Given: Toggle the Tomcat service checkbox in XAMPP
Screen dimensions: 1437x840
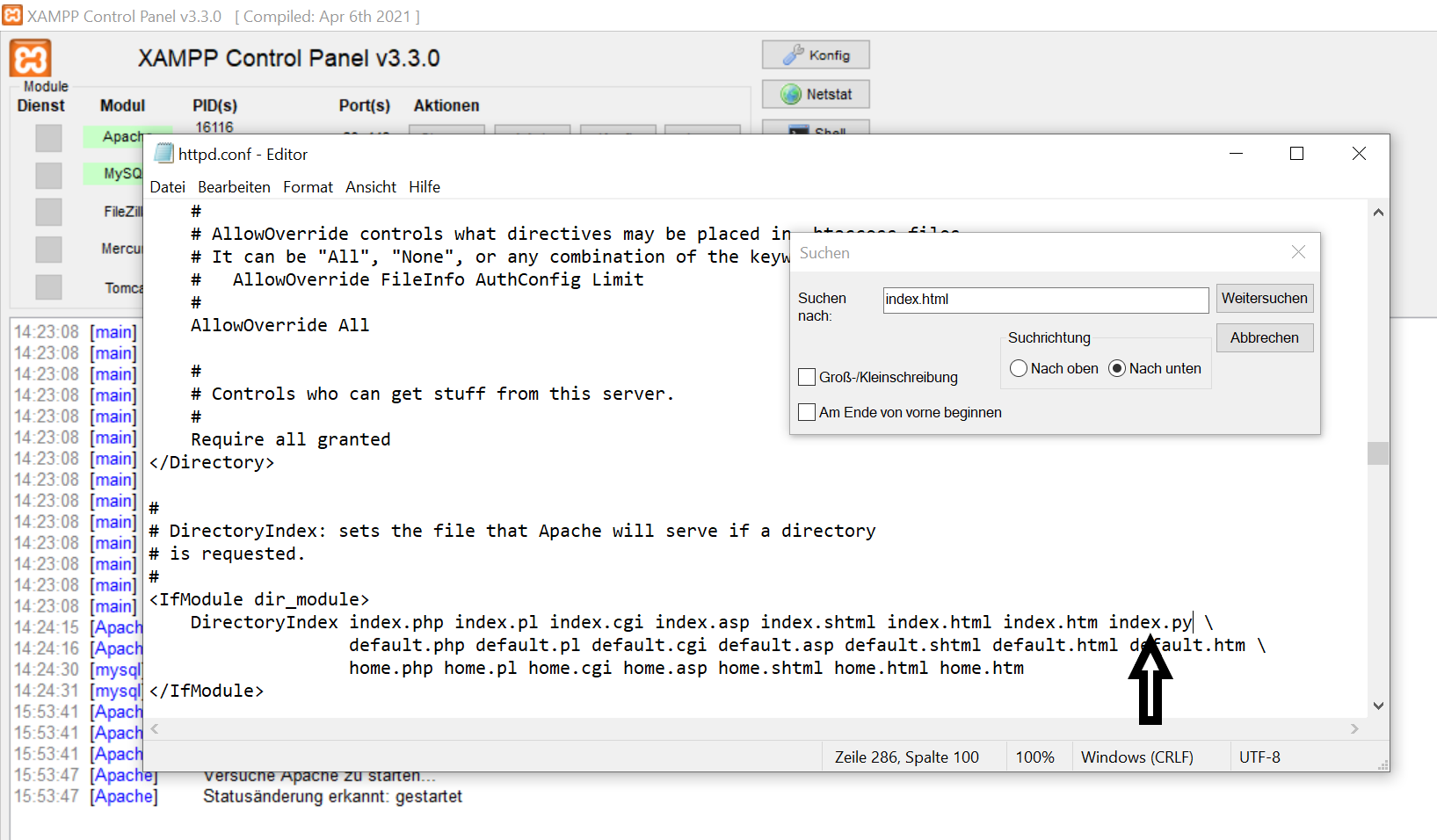Looking at the screenshot, I should click(x=48, y=287).
